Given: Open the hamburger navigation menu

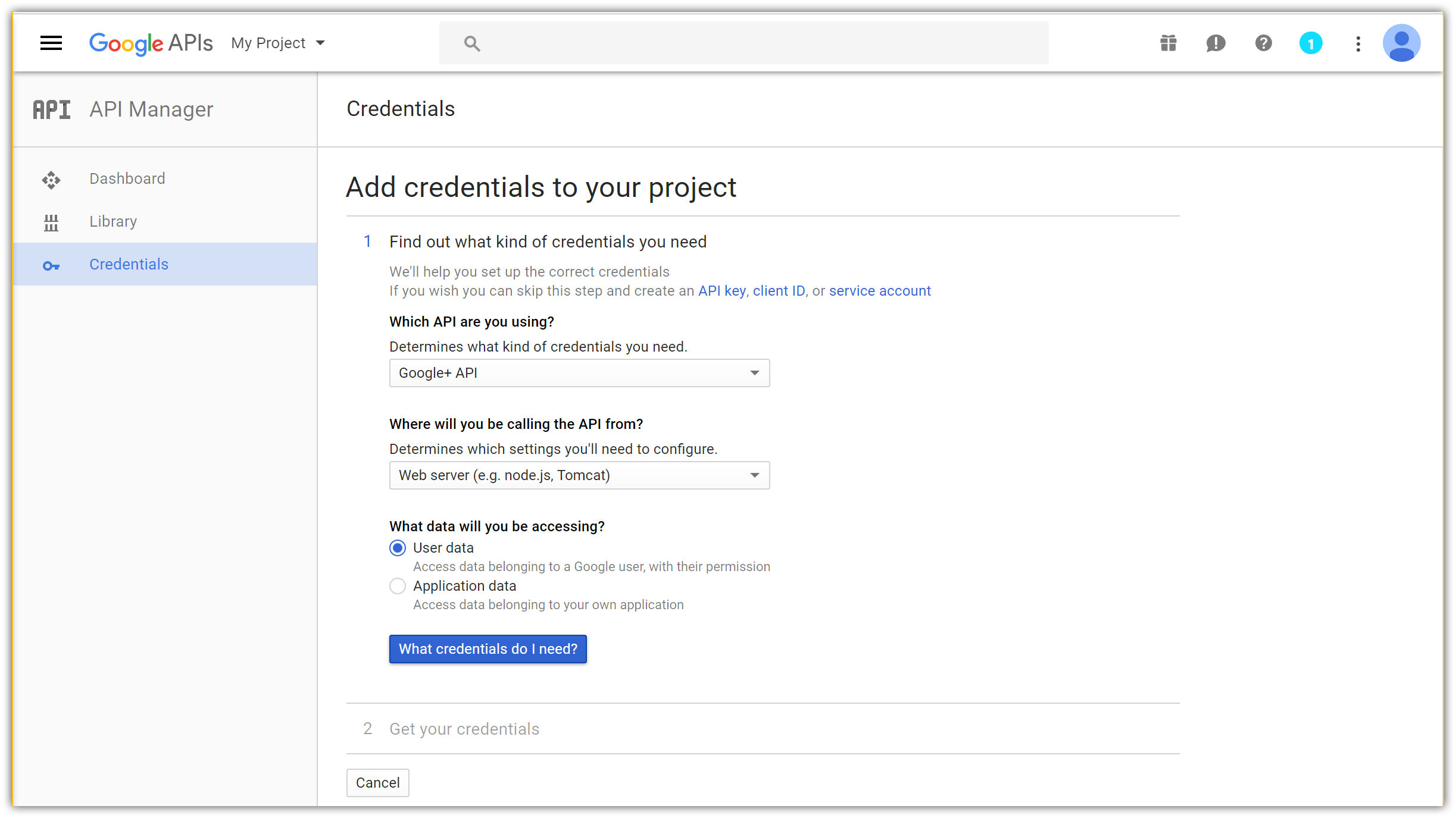Looking at the screenshot, I should [51, 43].
